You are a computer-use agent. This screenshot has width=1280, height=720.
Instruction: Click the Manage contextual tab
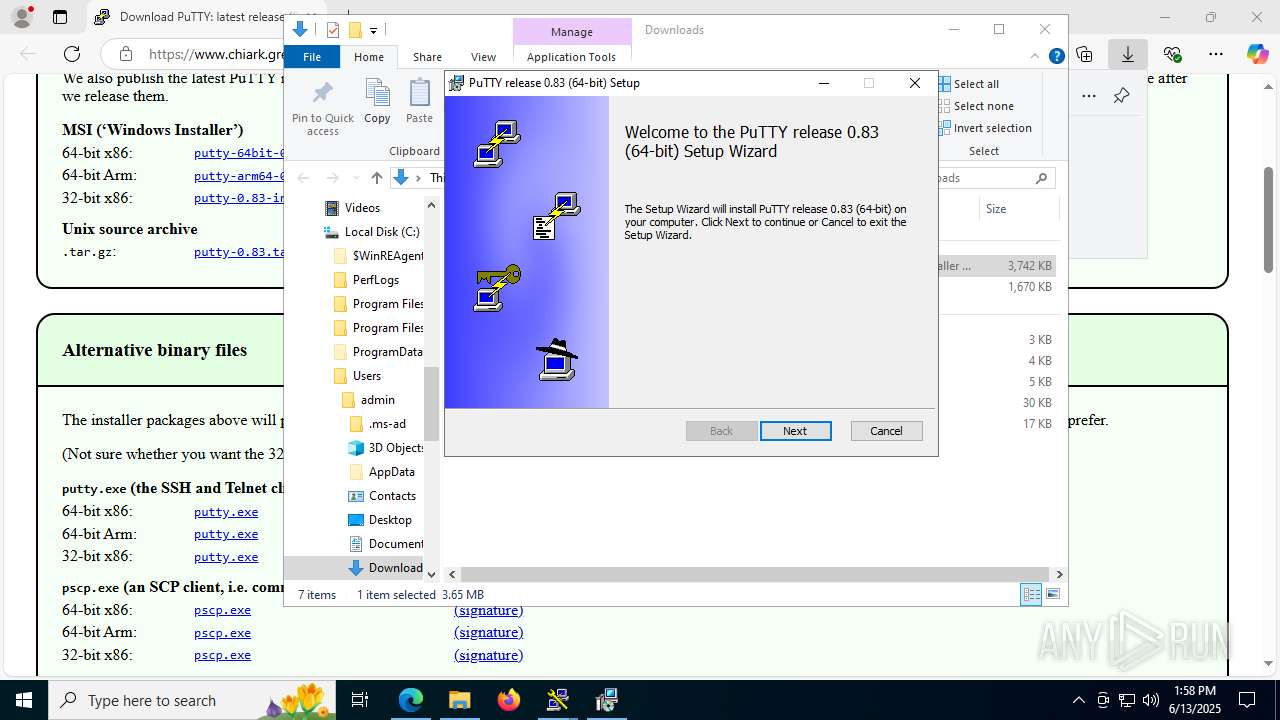click(x=571, y=31)
